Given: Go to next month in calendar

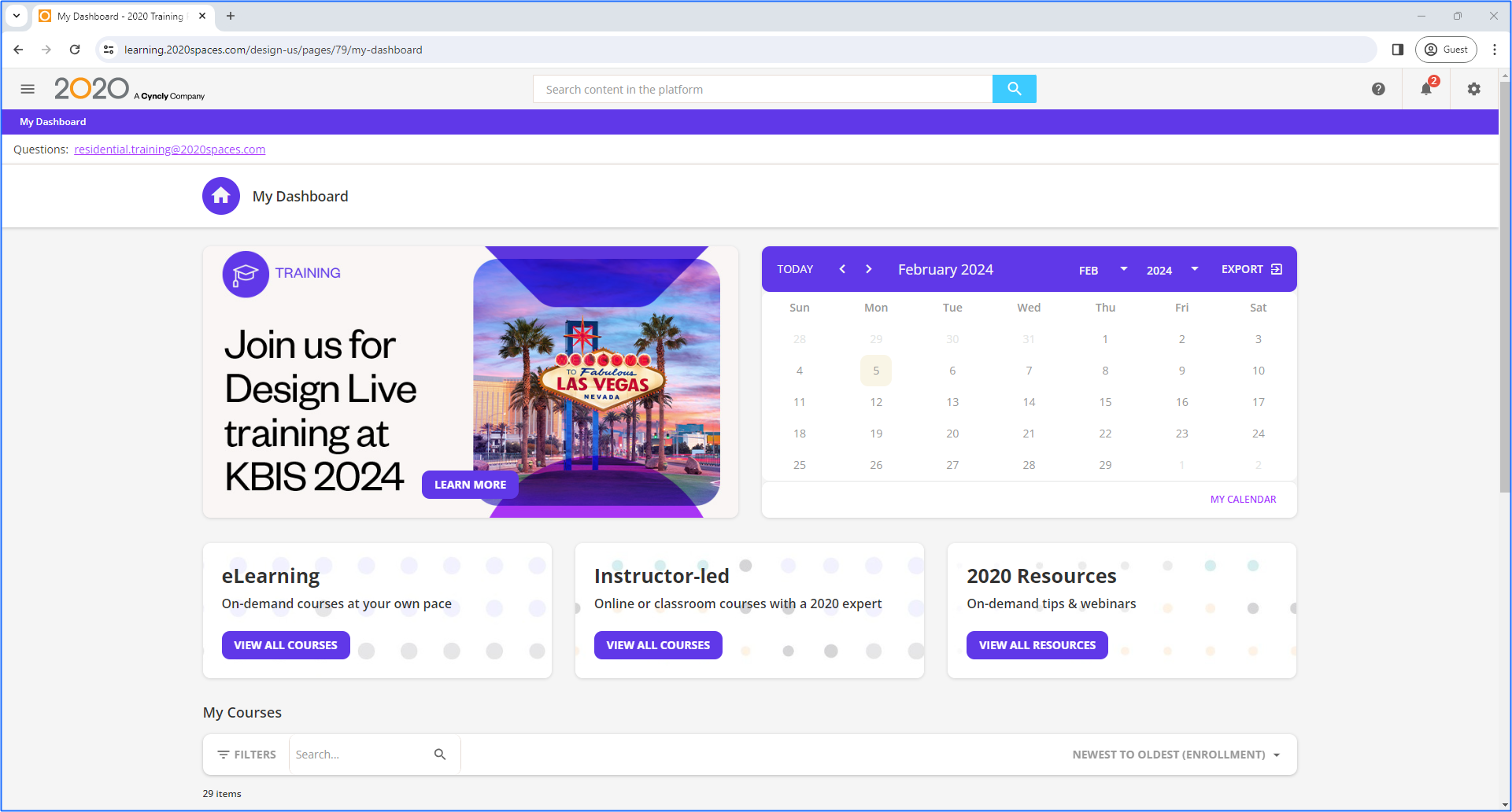Looking at the screenshot, I should (869, 269).
